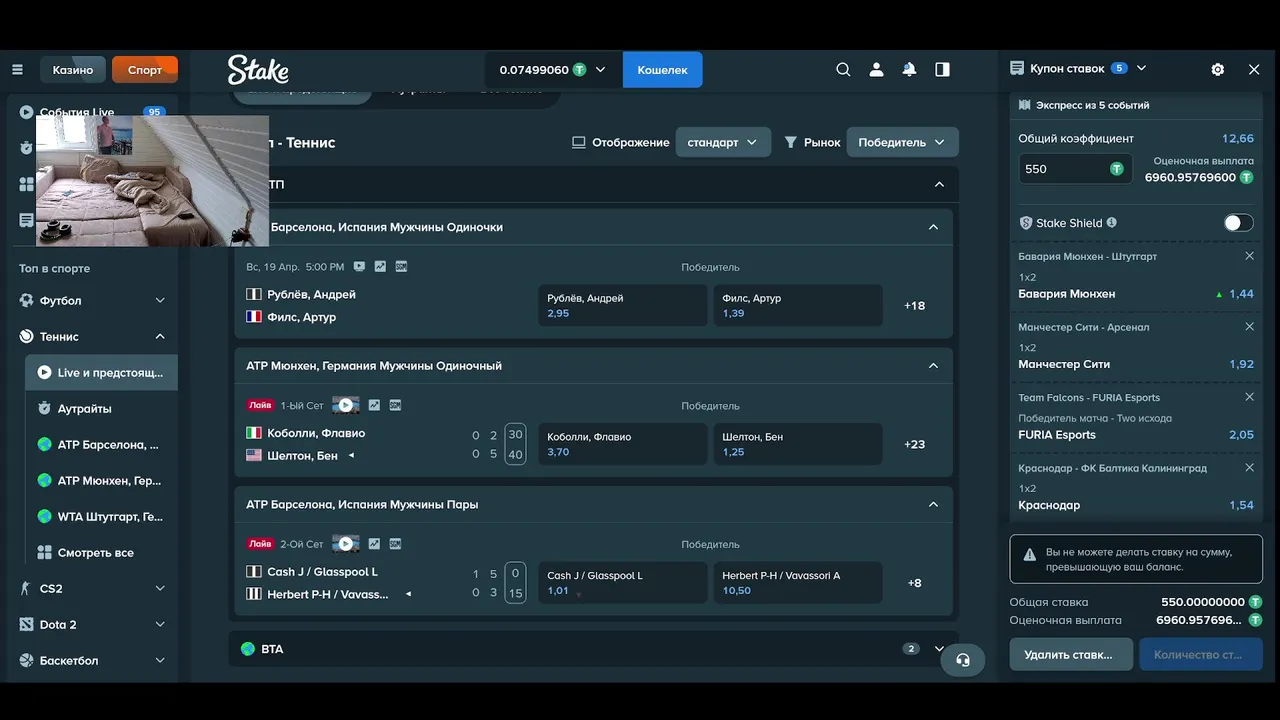The image size is (1280, 720).
Task: Open statistics chart for Рублёв match
Action: (x=380, y=267)
